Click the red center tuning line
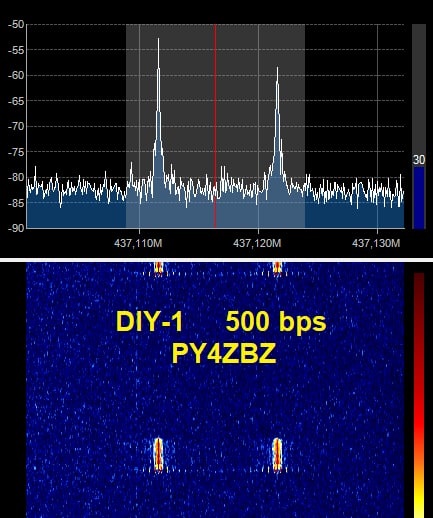The width and height of the screenshot is (433, 518). pyautogui.click(x=215, y=126)
